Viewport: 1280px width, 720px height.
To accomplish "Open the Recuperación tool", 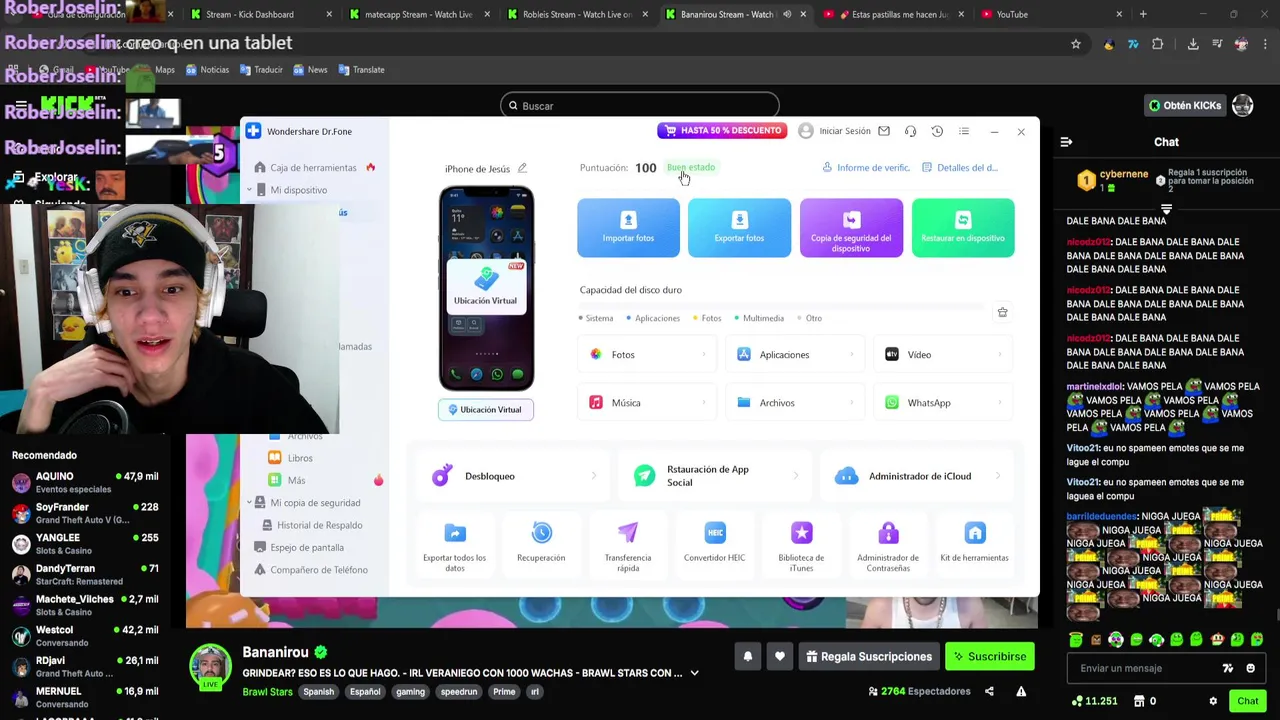I will coord(541,543).
